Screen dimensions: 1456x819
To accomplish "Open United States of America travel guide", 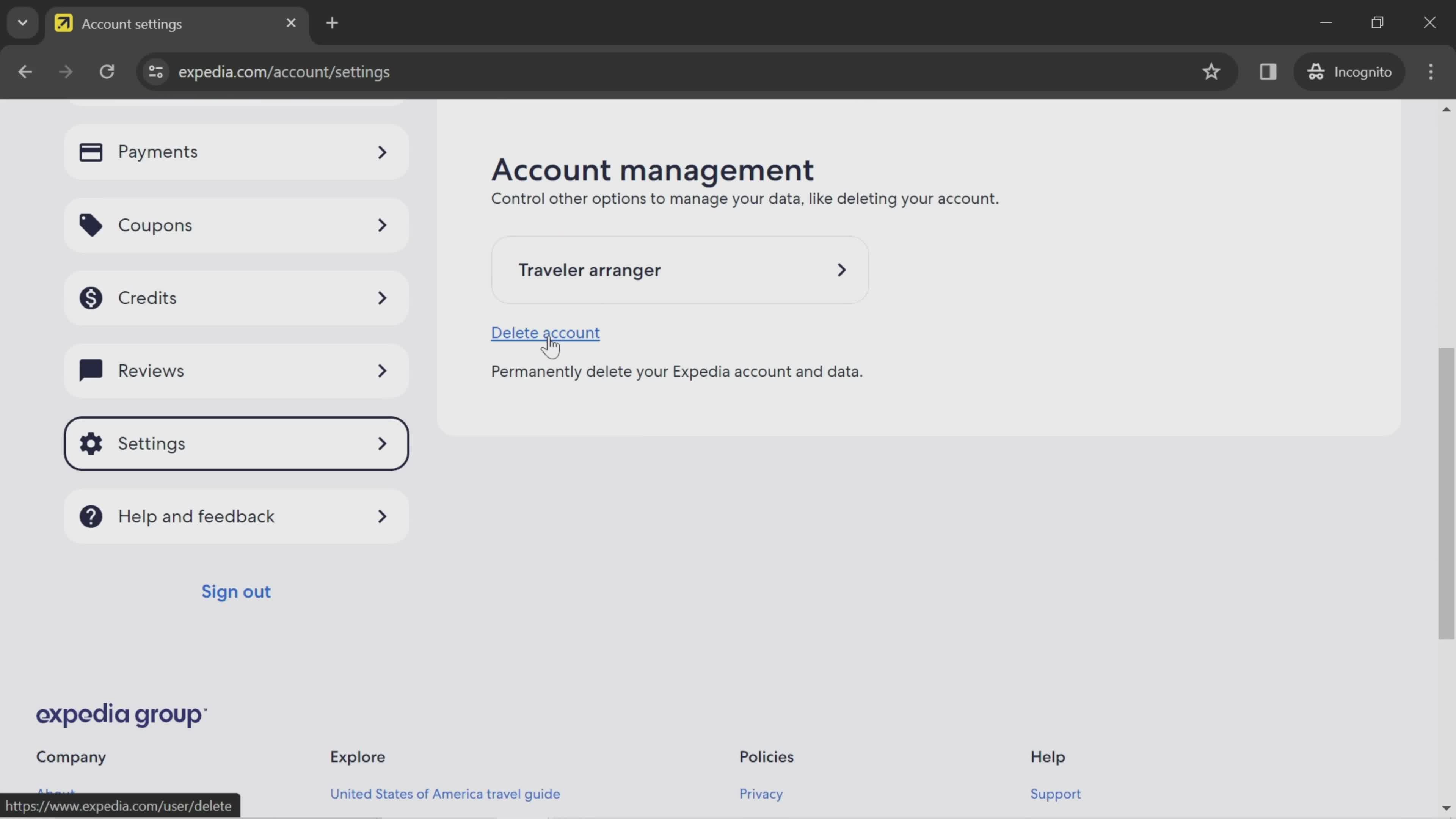I will [x=445, y=794].
